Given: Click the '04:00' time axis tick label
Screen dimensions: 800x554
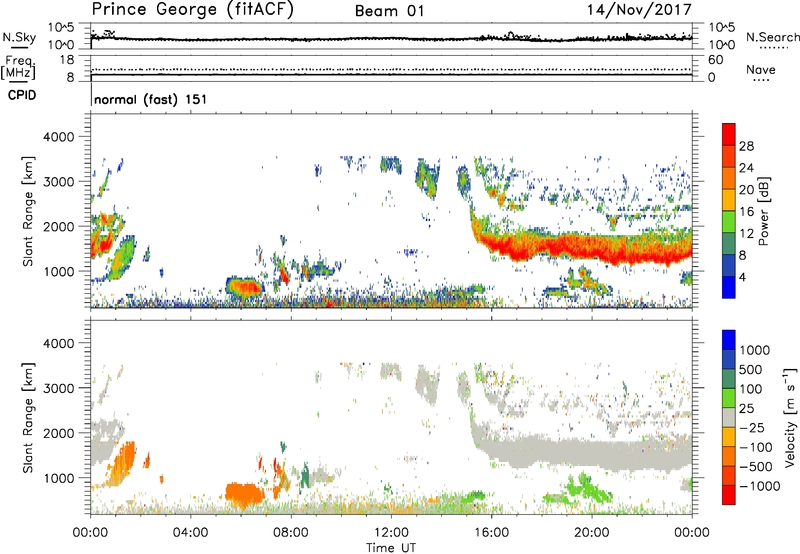Looking at the screenshot, I should click(x=190, y=533).
